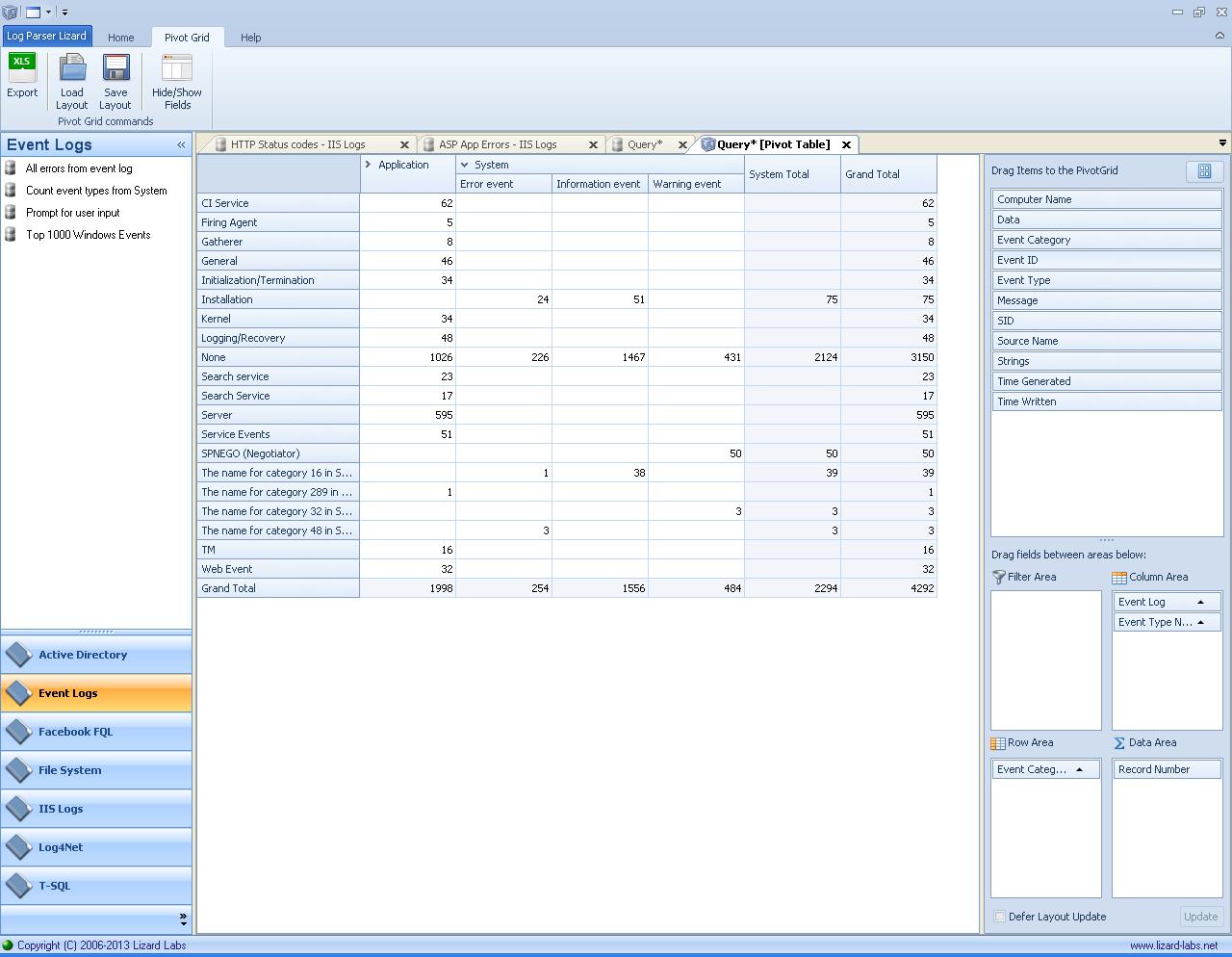Screen dimensions: 1232x957
Task: Collapse the Event Logs side panel
Action: click(x=181, y=145)
